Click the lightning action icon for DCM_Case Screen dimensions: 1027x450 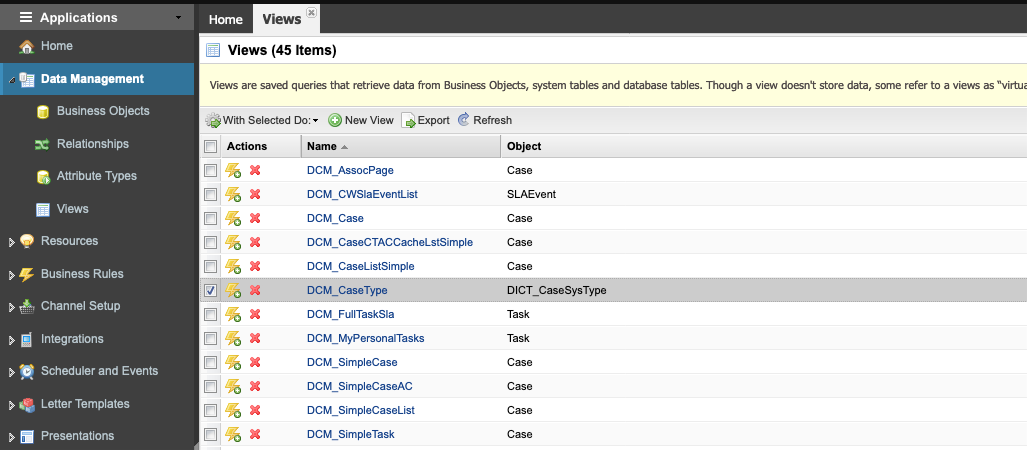(233, 219)
